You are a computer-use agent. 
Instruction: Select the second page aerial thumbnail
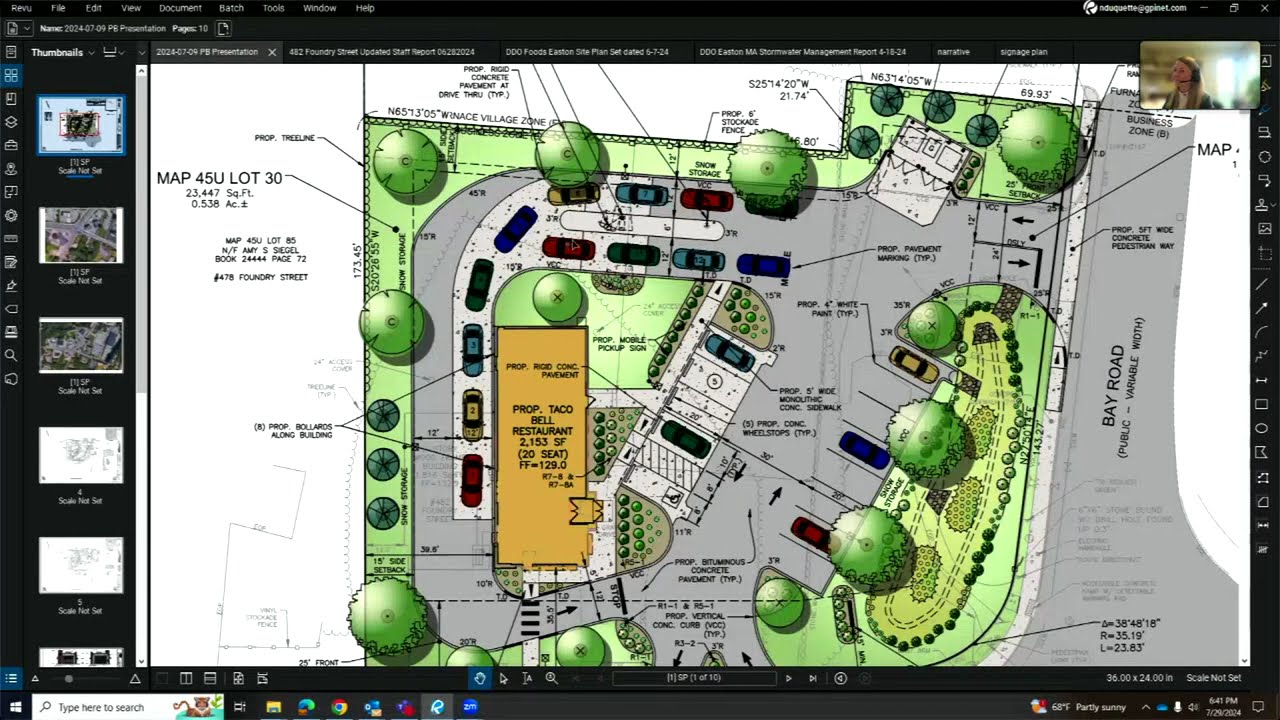pos(81,235)
